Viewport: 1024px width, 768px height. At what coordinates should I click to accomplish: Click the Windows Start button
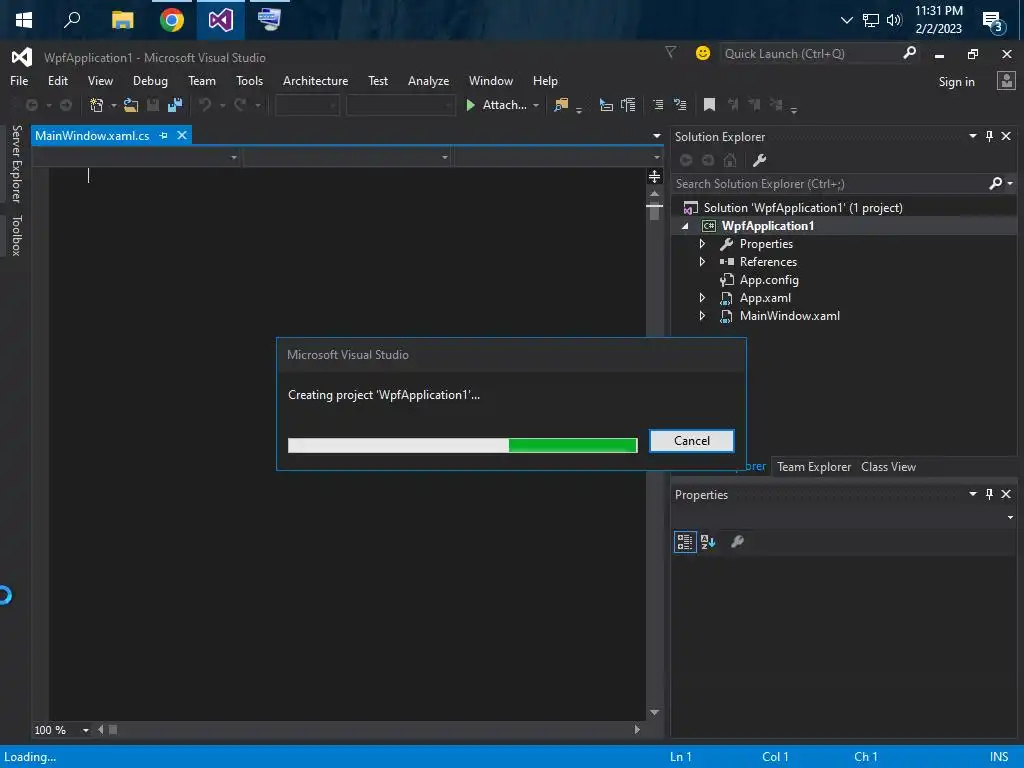[x=24, y=20]
